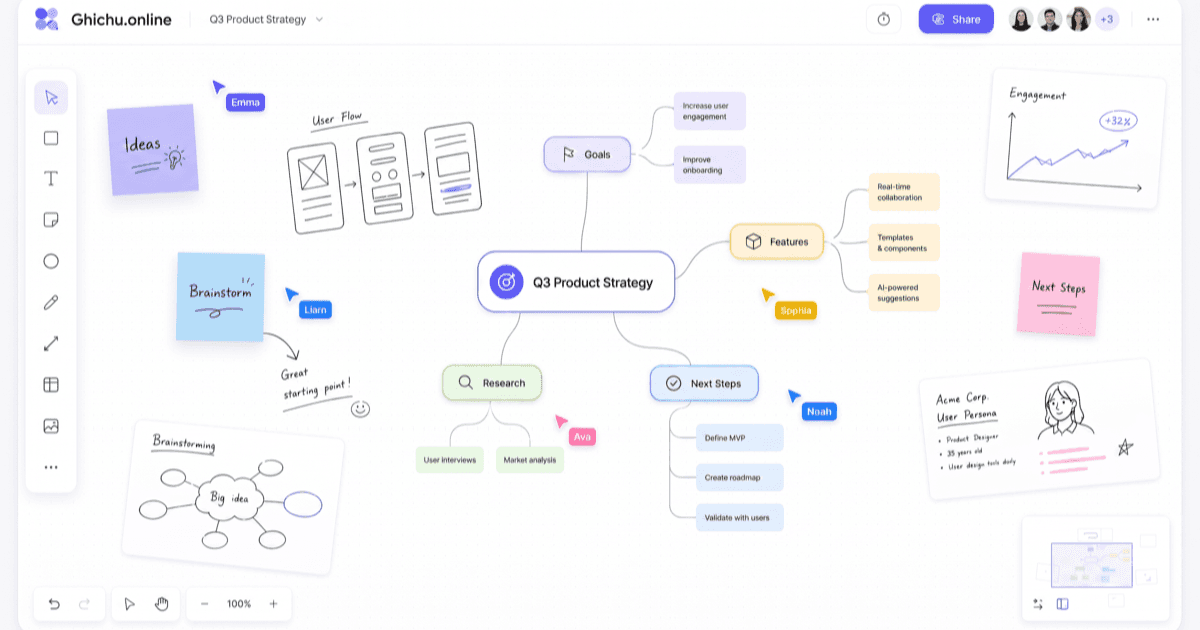This screenshot has height=630, width=1200.
Task: Click the Undo arrow
Action: (x=54, y=604)
